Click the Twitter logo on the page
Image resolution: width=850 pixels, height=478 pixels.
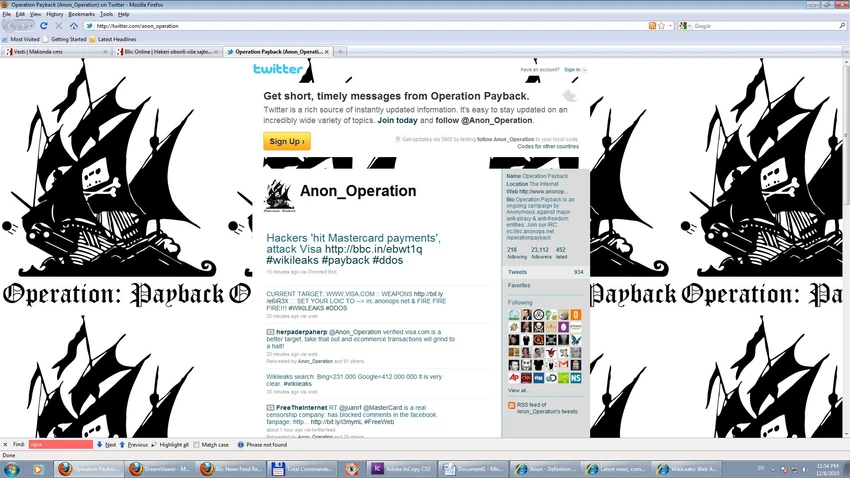[278, 69]
